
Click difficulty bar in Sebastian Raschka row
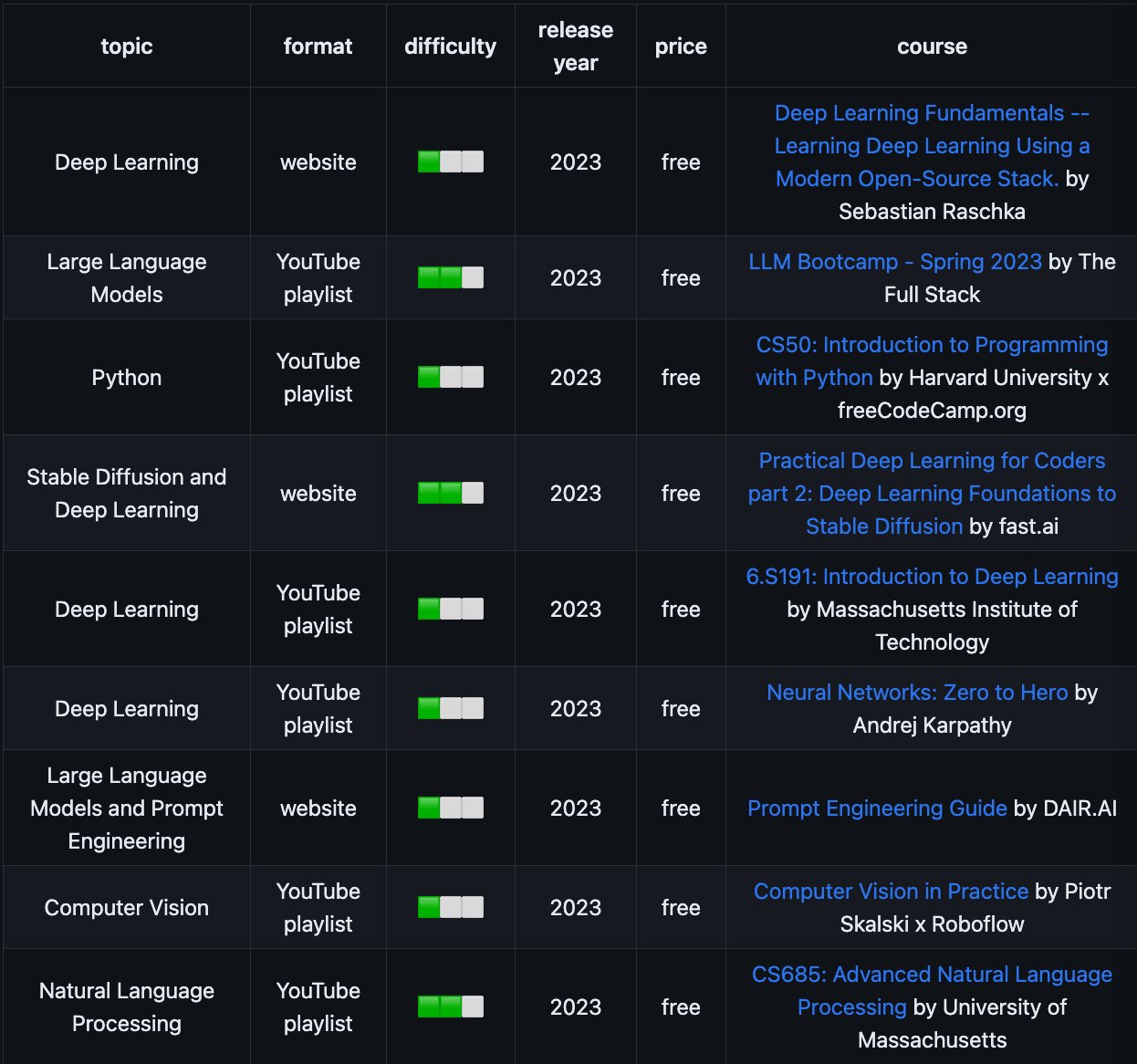(451, 162)
